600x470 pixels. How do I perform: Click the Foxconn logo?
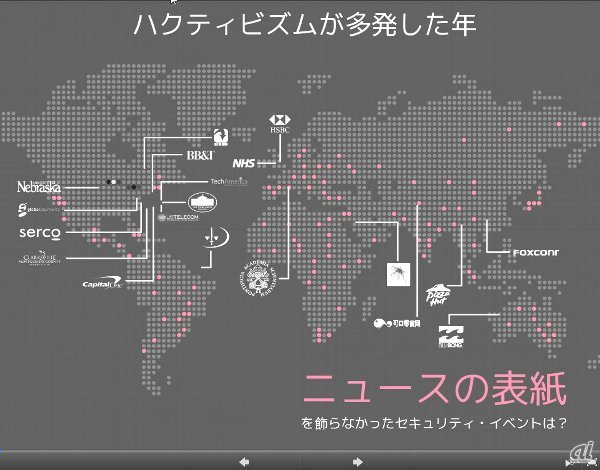(535, 253)
